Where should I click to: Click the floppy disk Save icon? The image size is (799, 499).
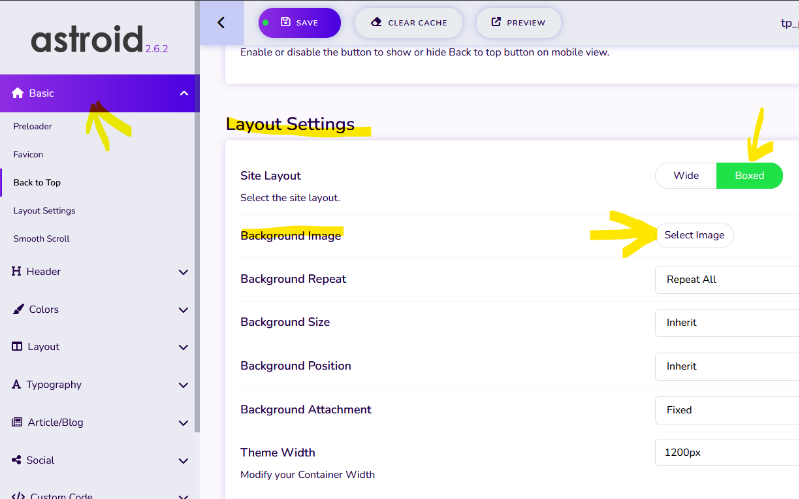click(285, 22)
